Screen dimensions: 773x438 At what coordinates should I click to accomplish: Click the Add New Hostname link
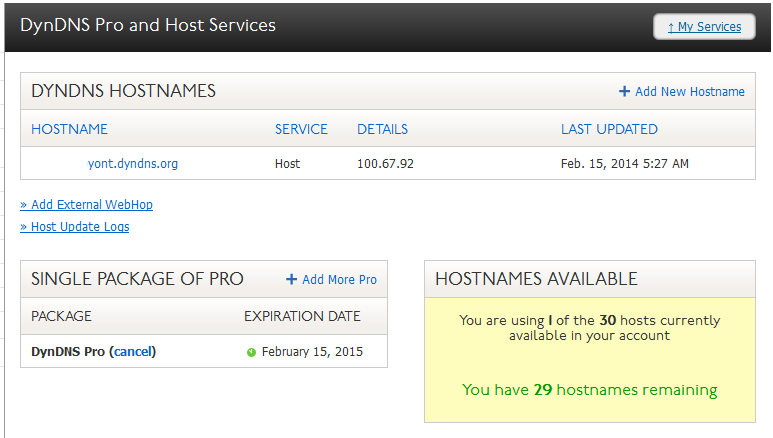pos(689,92)
